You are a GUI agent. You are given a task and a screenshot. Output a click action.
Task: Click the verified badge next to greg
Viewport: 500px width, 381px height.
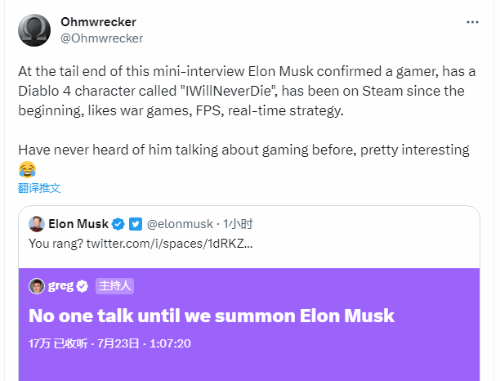(82, 286)
